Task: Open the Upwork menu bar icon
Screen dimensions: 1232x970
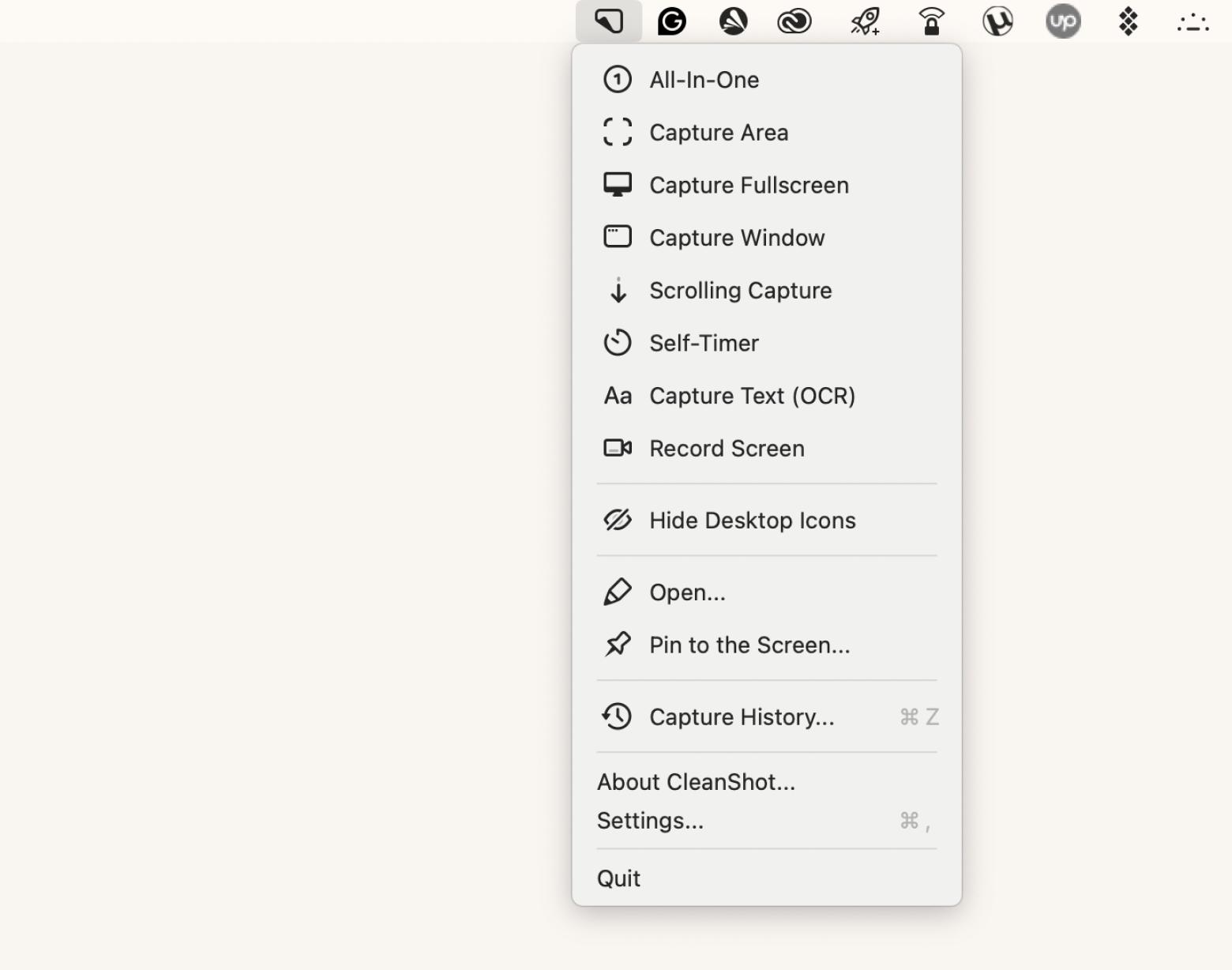Action: [1063, 21]
